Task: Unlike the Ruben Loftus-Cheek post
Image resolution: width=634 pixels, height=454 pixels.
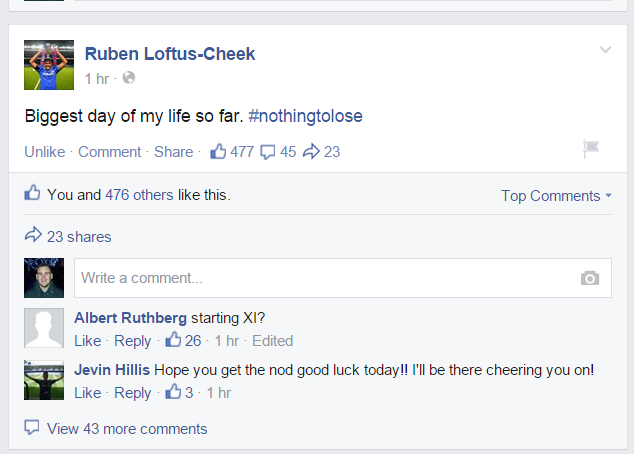Action: [45, 152]
